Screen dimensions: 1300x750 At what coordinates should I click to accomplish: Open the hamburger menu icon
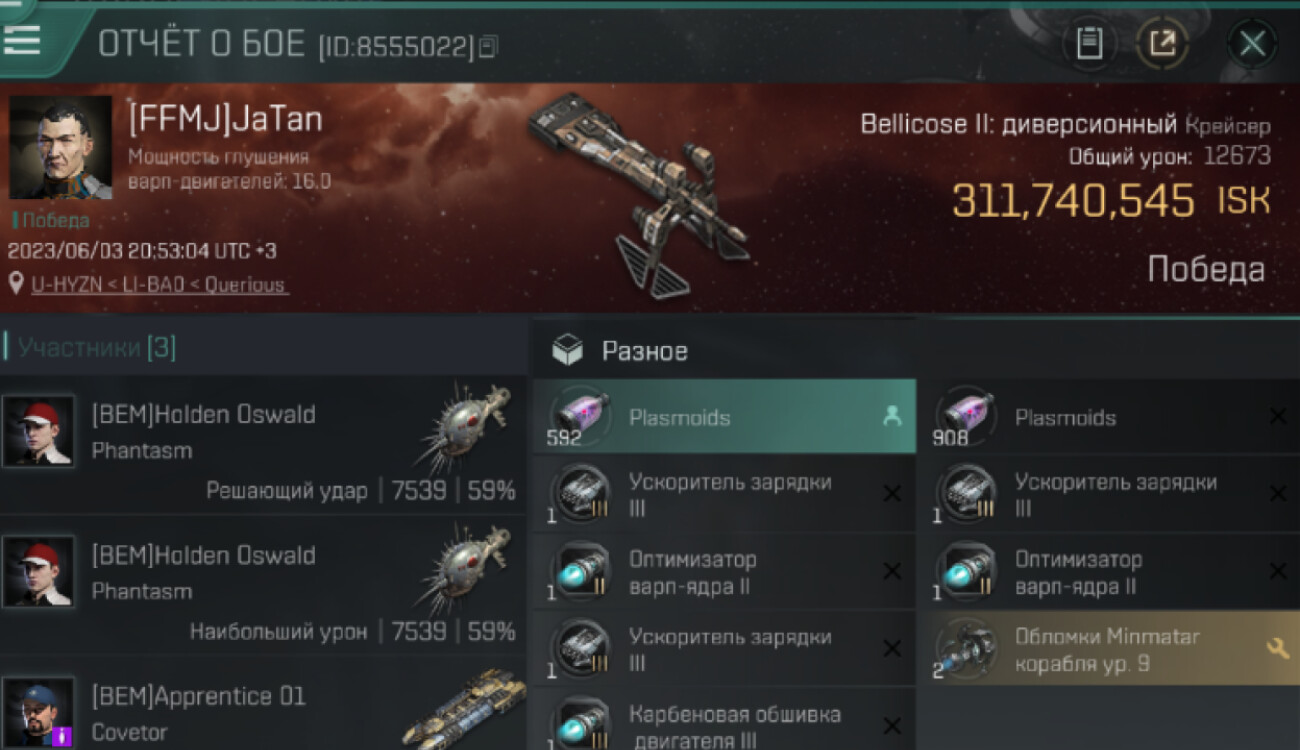tap(22, 40)
